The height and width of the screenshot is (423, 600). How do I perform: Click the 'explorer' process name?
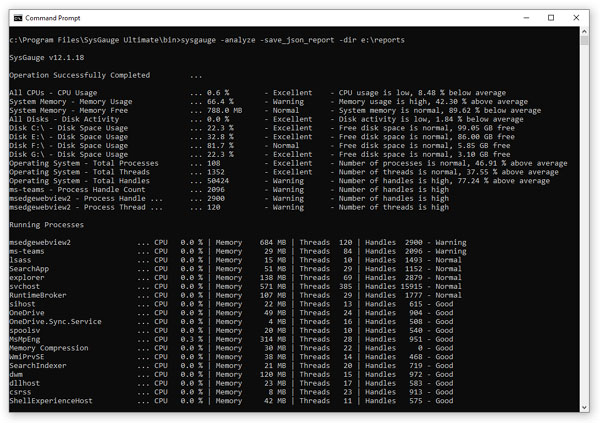27,278
